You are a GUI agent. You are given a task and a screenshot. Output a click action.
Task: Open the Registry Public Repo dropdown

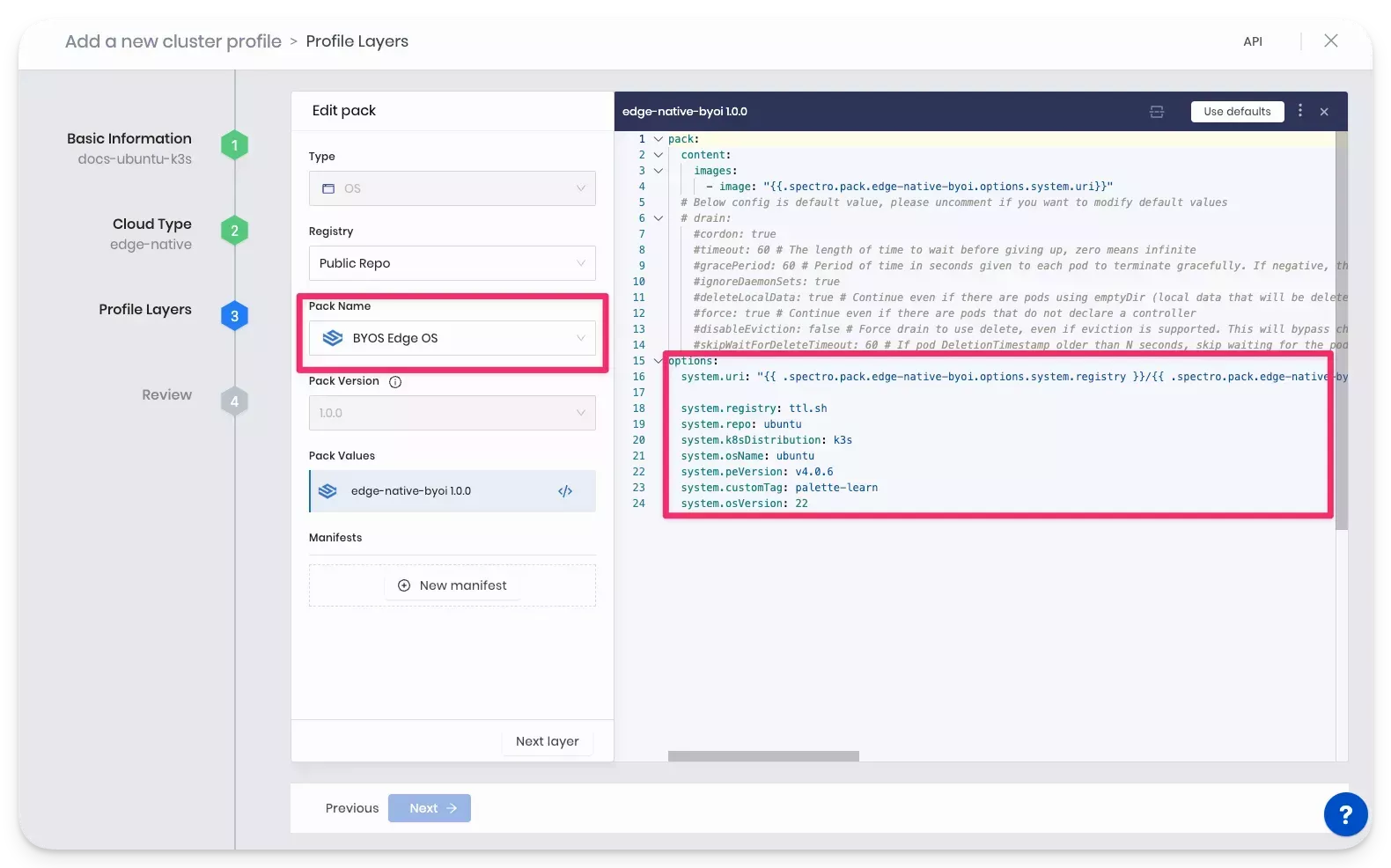(x=453, y=263)
